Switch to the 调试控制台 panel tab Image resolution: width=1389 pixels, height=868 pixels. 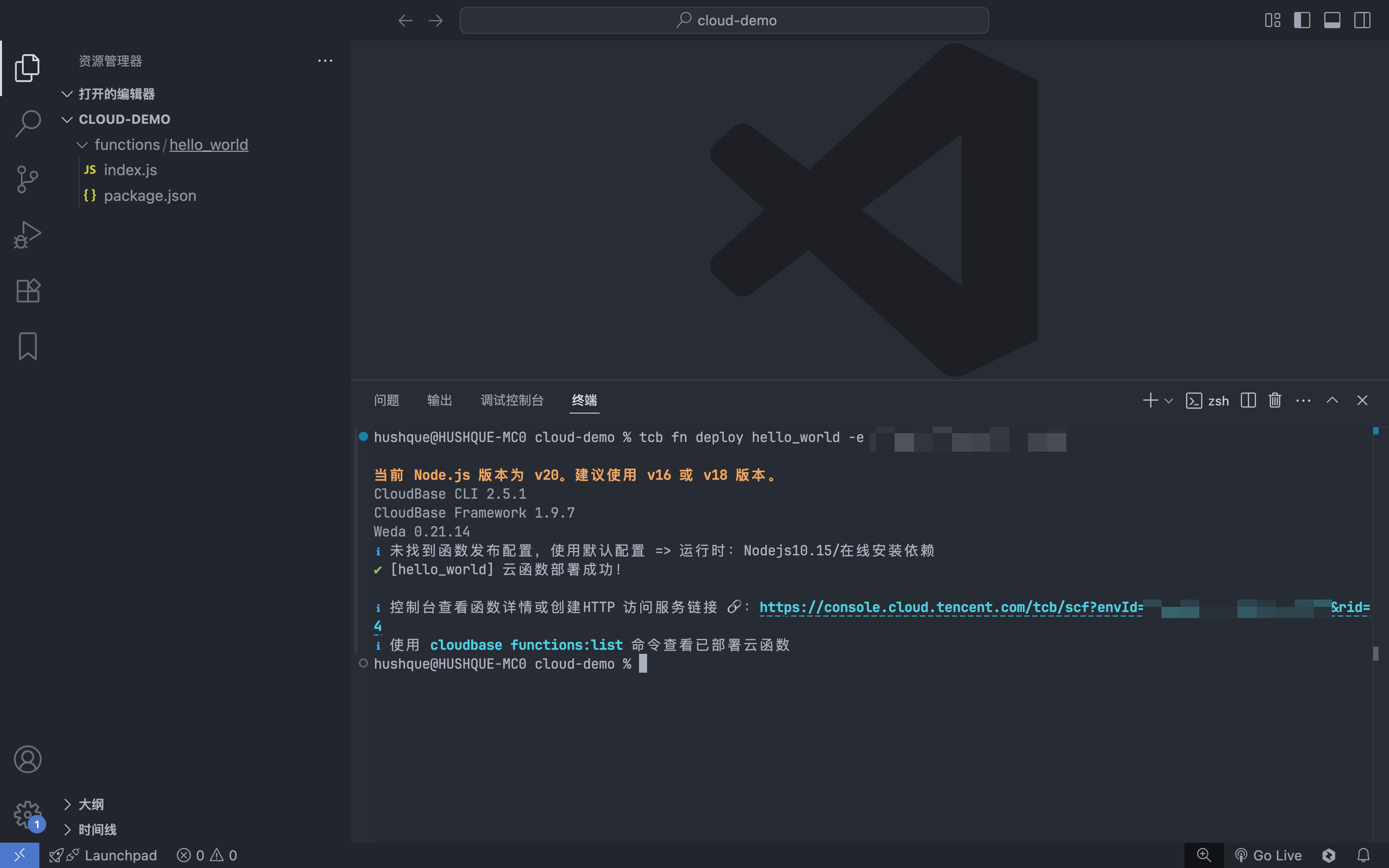click(512, 400)
